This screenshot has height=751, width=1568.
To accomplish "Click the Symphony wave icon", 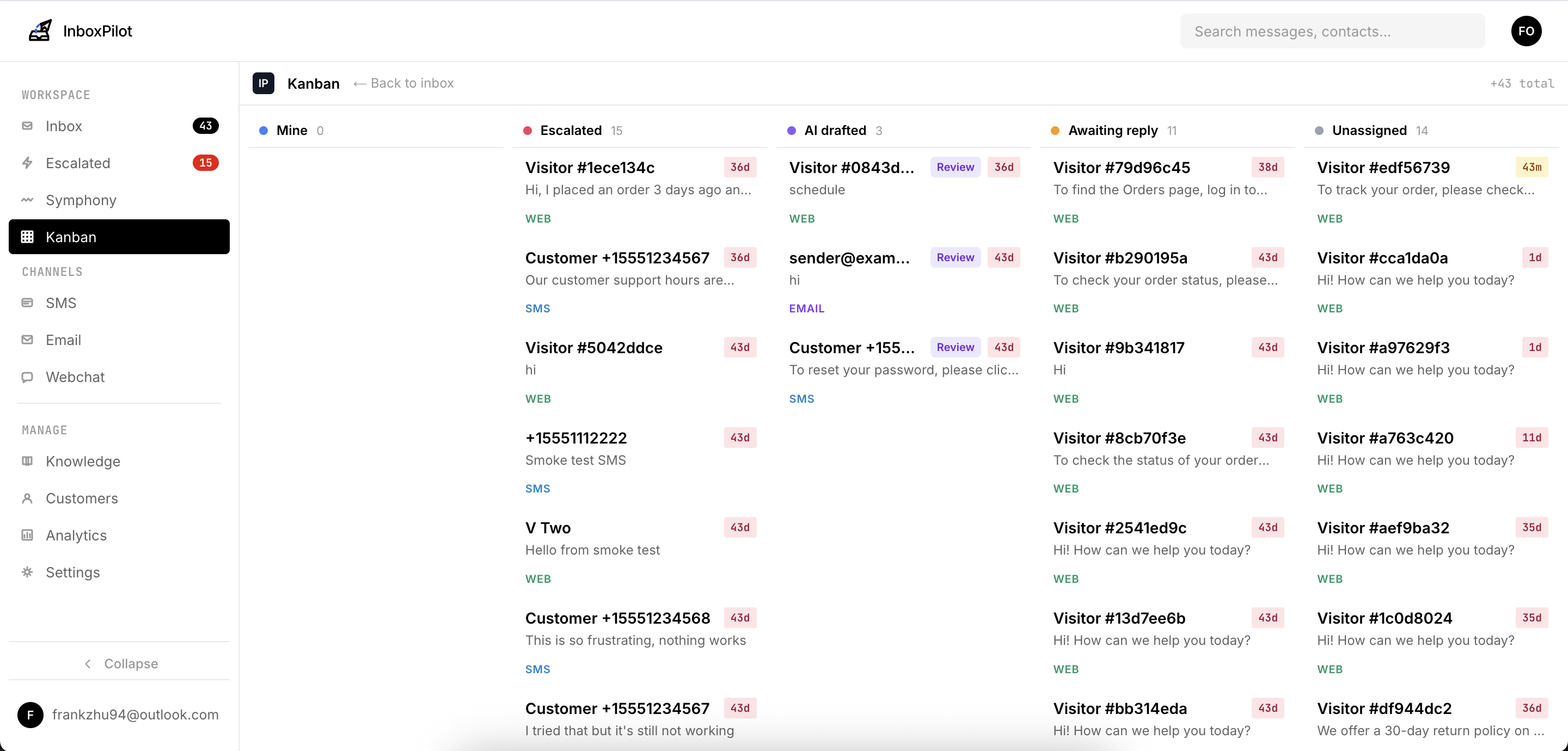I will click(27, 200).
